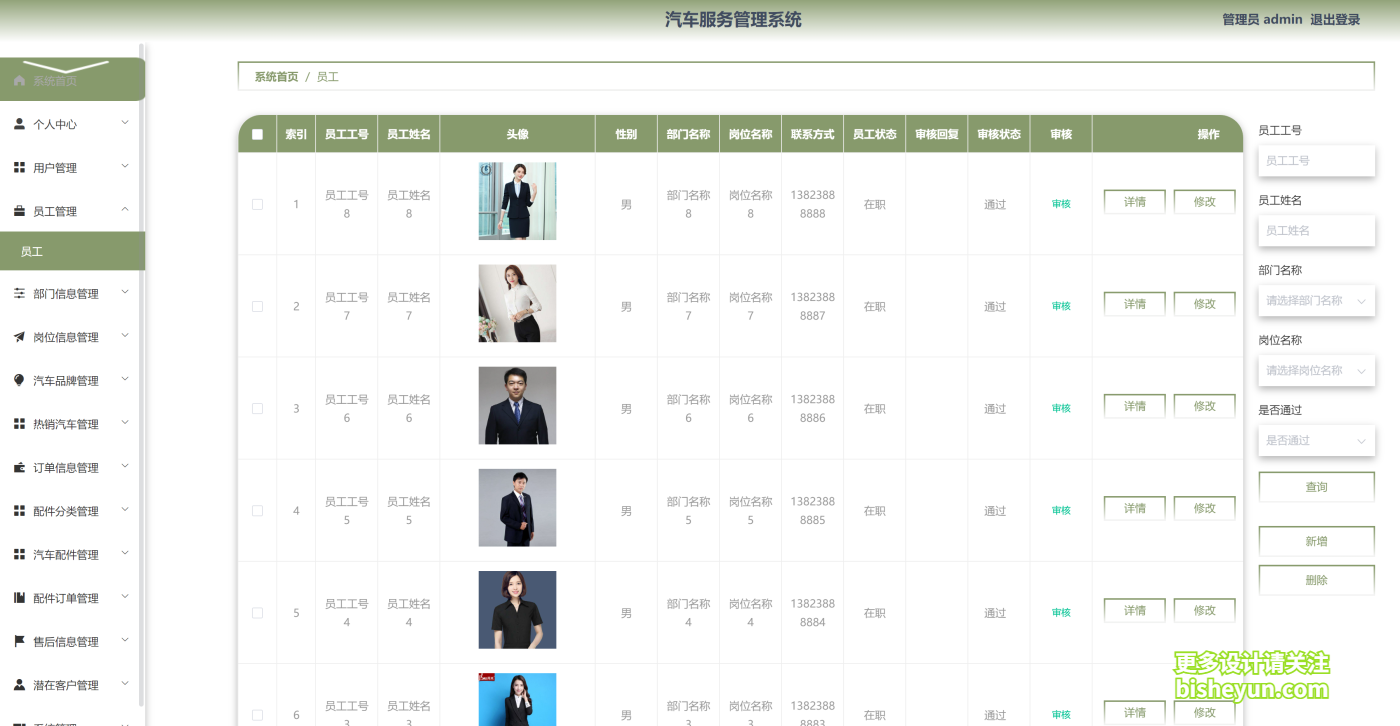Click 审核 link for employee 员工工号6
The image size is (1400, 726).
click(x=1061, y=408)
